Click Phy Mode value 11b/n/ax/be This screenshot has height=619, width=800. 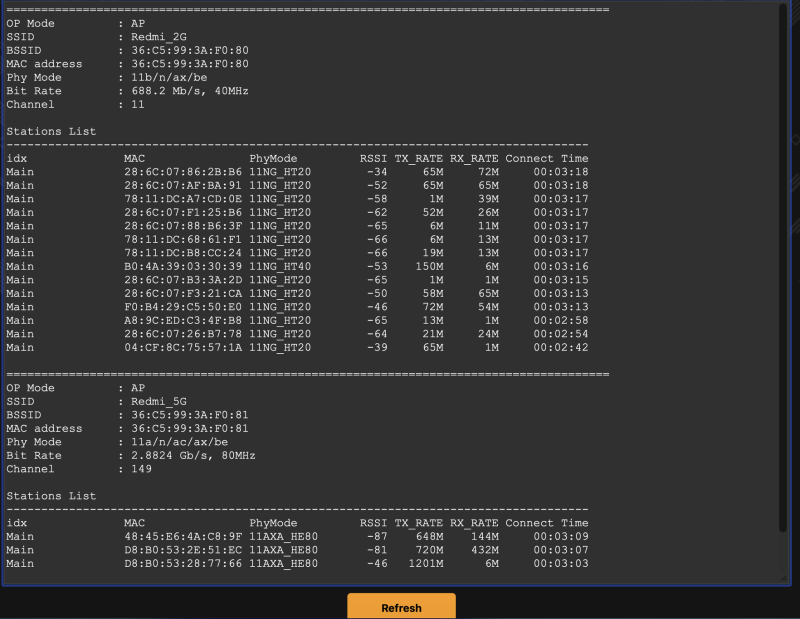point(169,78)
